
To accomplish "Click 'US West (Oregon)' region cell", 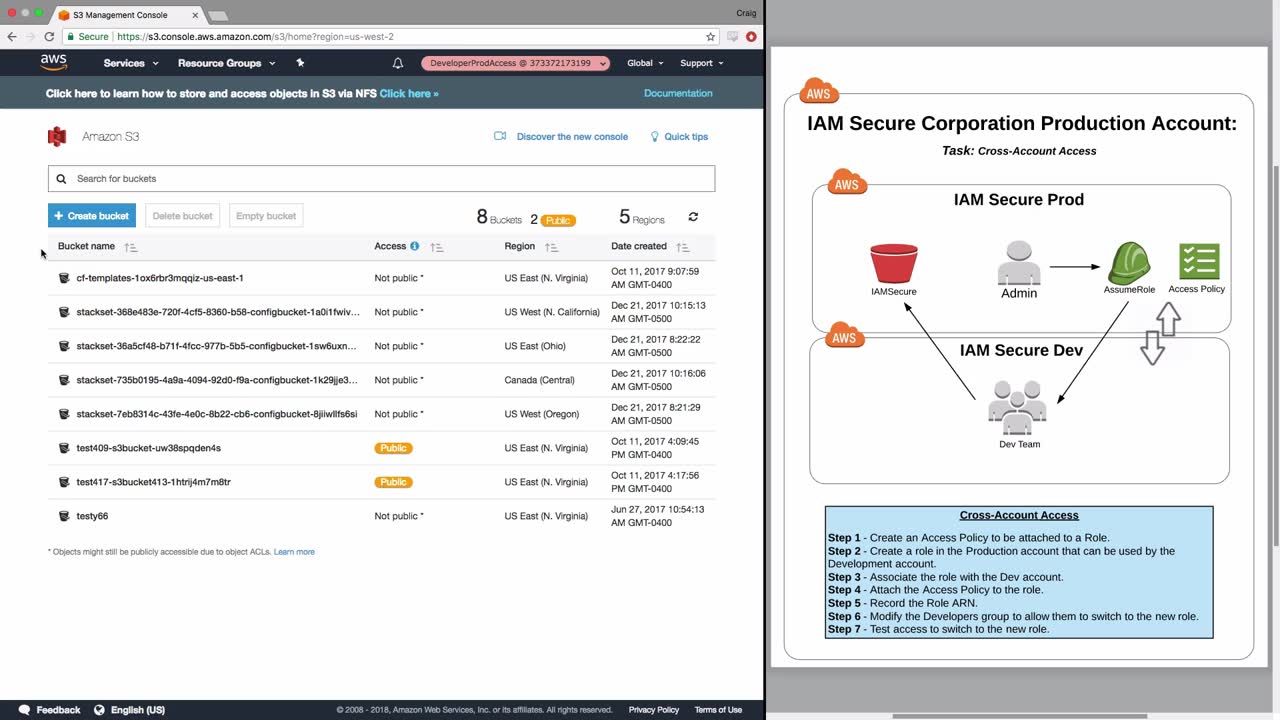I will point(542,414).
